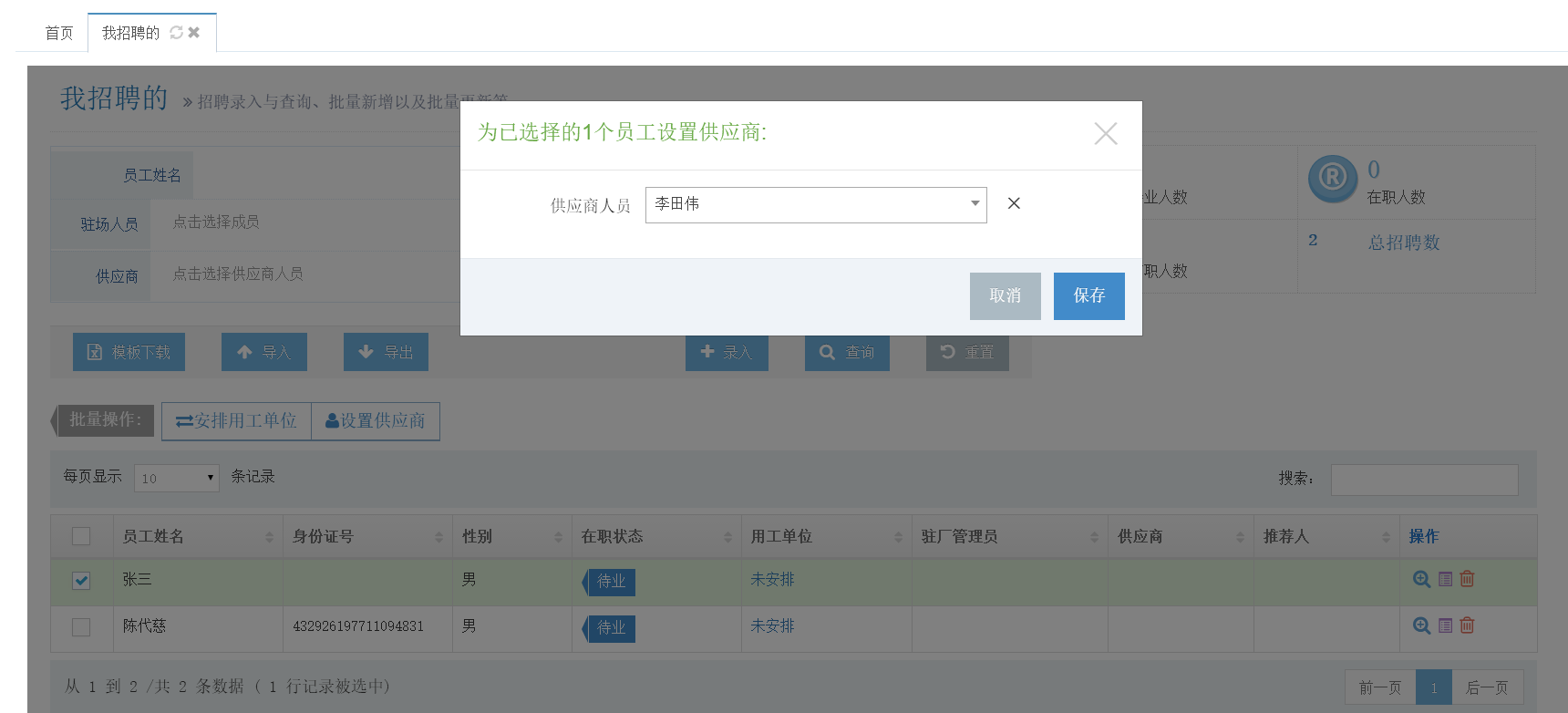Click 取消 button in dialog

tap(1005, 295)
